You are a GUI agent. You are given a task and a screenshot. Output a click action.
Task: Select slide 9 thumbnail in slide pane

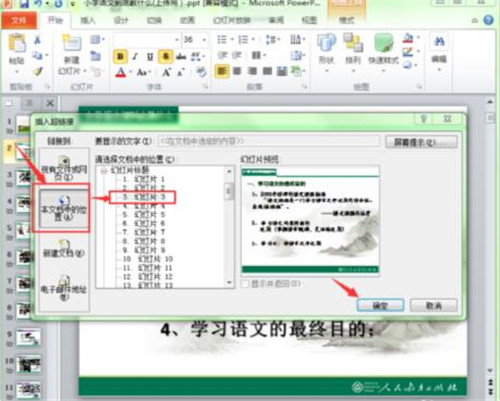pyautogui.click(x=29, y=338)
